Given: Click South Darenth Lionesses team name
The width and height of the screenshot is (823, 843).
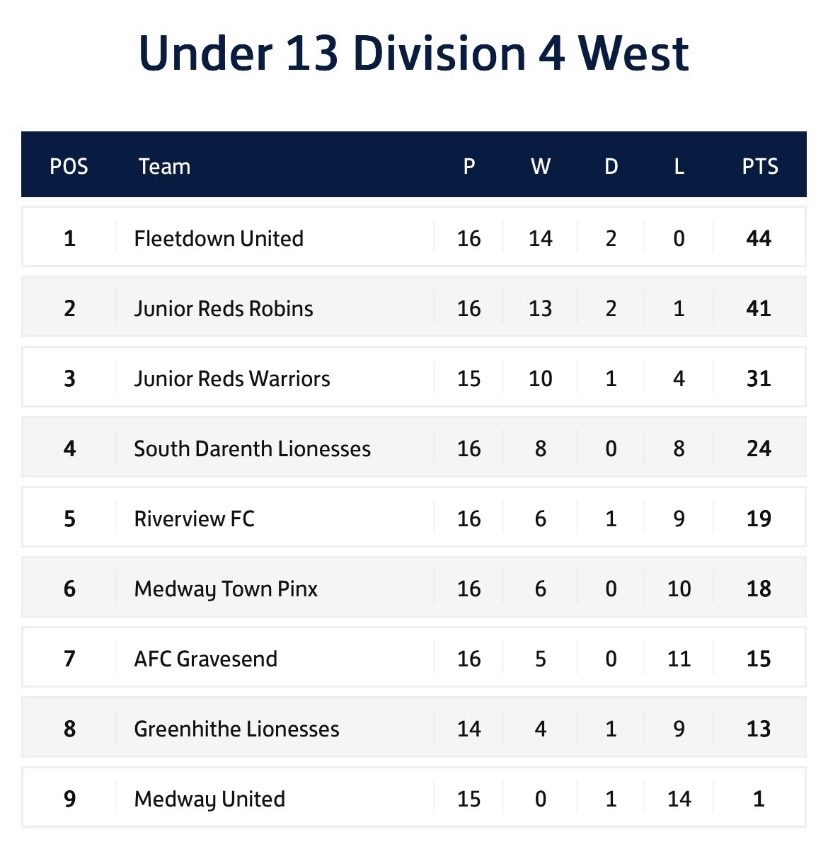Looking at the screenshot, I should point(252,448).
